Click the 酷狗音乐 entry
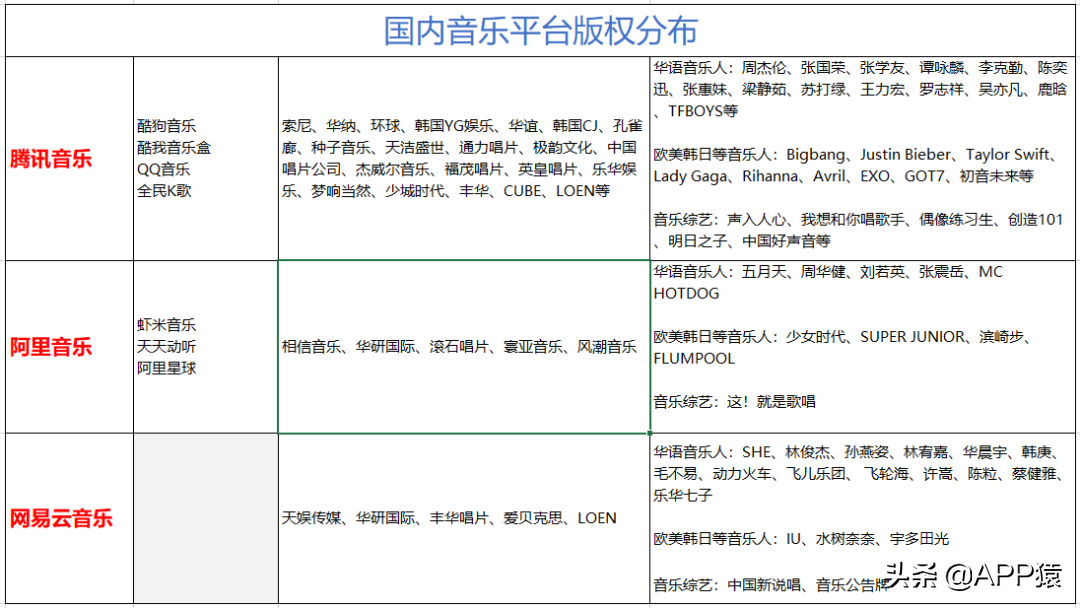Screen dimensions: 1080x608 pos(165,126)
